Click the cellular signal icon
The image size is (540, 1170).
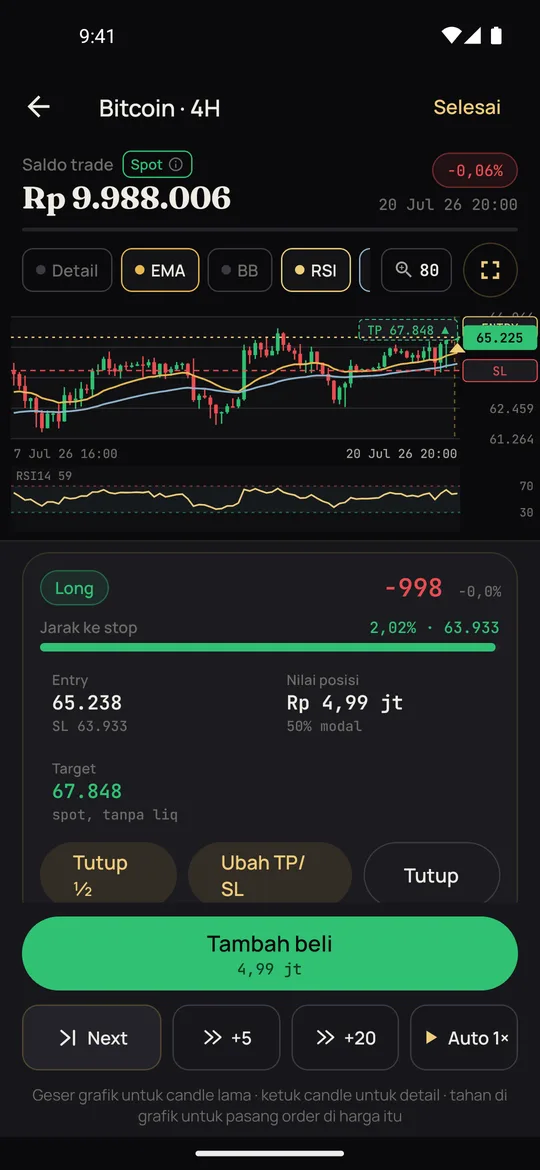point(473,35)
